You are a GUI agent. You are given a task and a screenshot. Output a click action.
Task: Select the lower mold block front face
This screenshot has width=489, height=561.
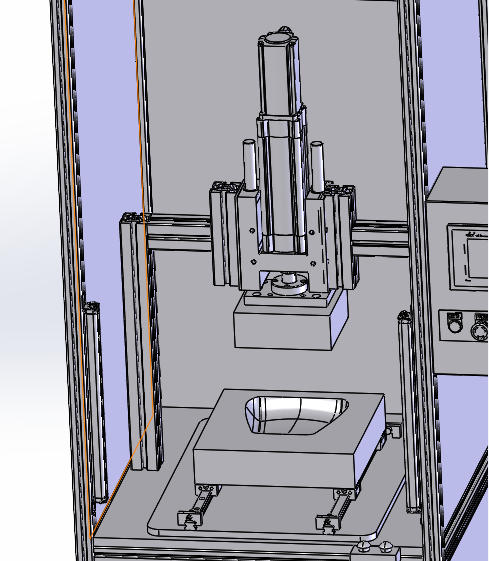[274, 467]
